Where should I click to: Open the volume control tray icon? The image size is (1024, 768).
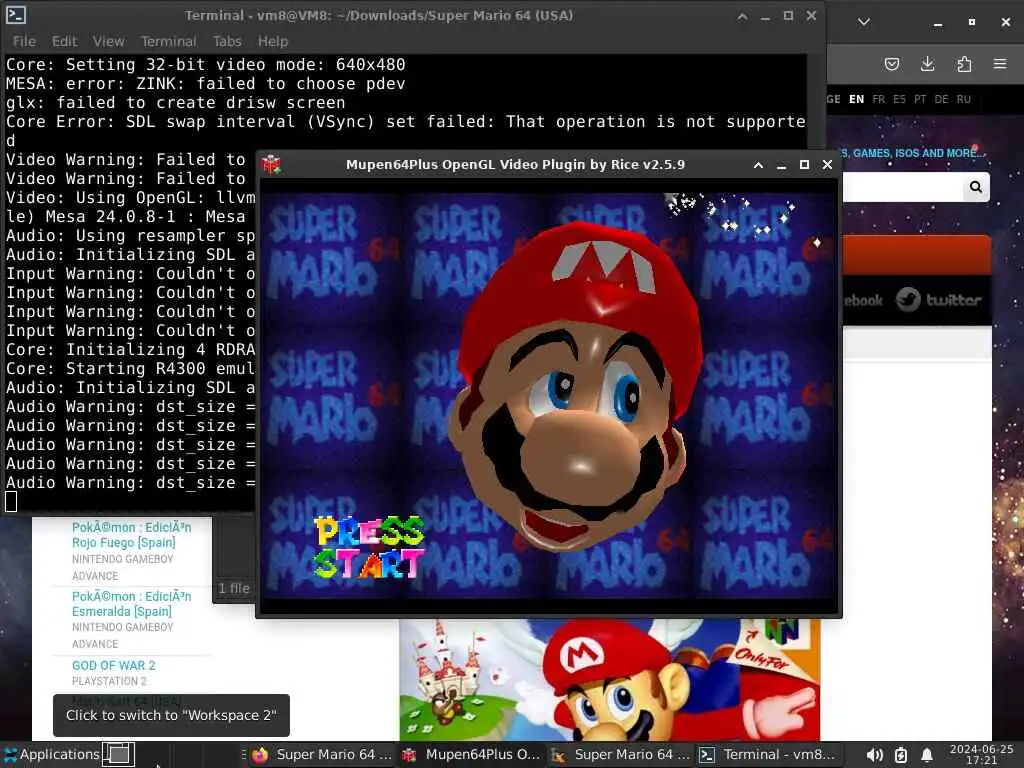coord(874,755)
